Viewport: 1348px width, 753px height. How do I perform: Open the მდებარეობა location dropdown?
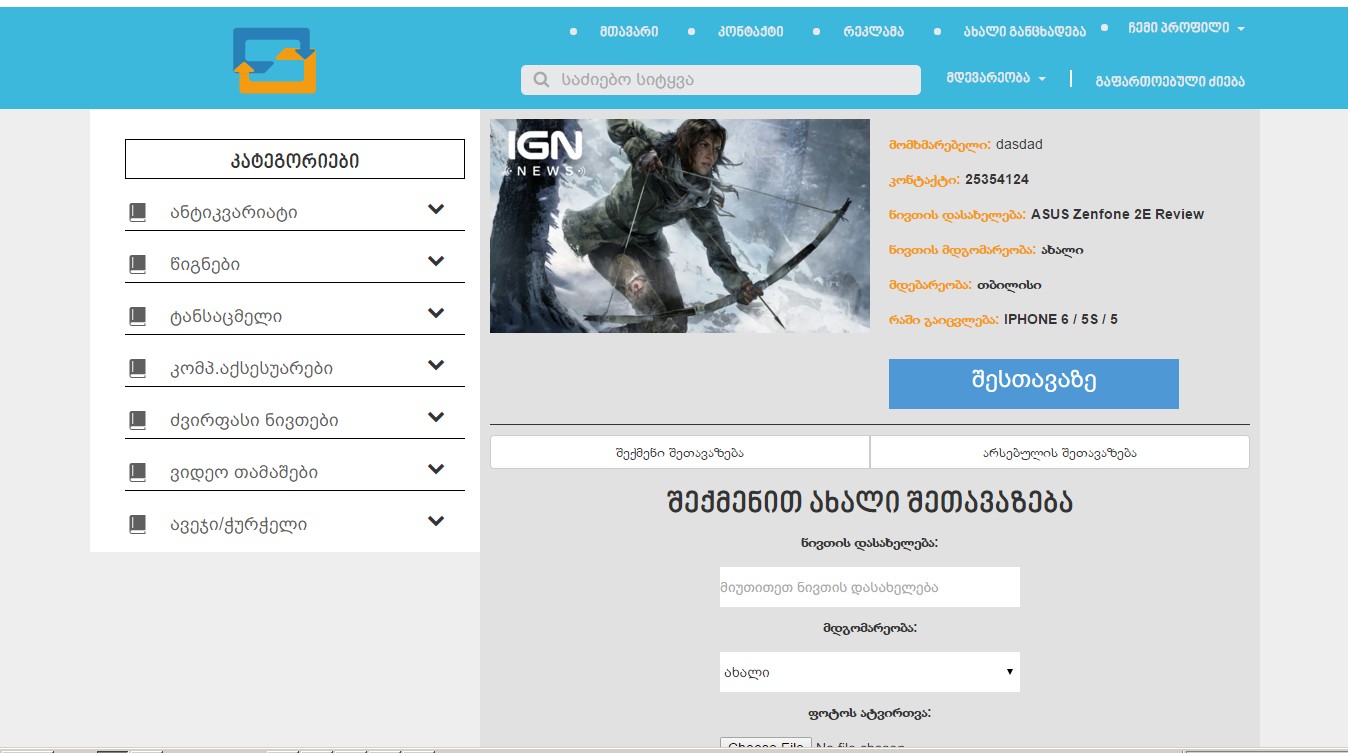tap(996, 78)
